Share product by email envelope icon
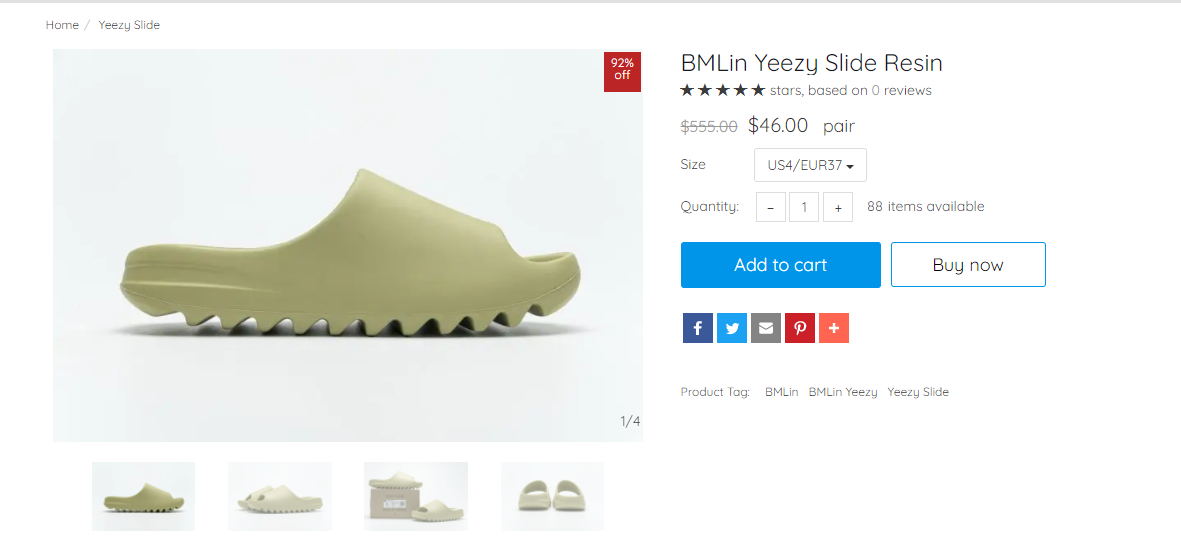 coord(765,328)
